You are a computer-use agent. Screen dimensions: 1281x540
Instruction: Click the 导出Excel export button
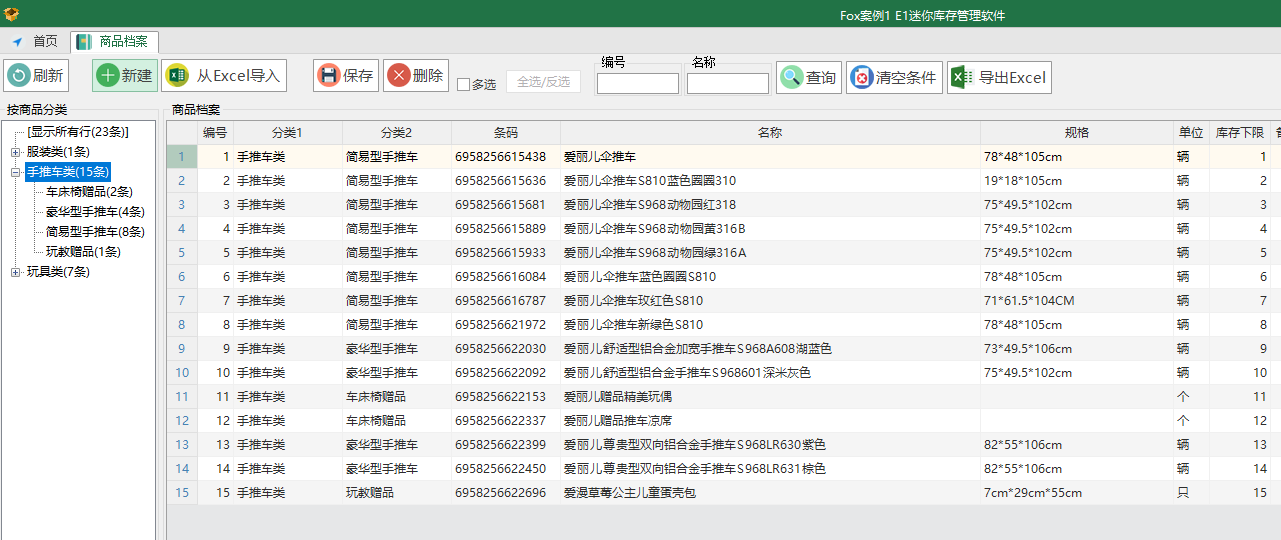999,77
